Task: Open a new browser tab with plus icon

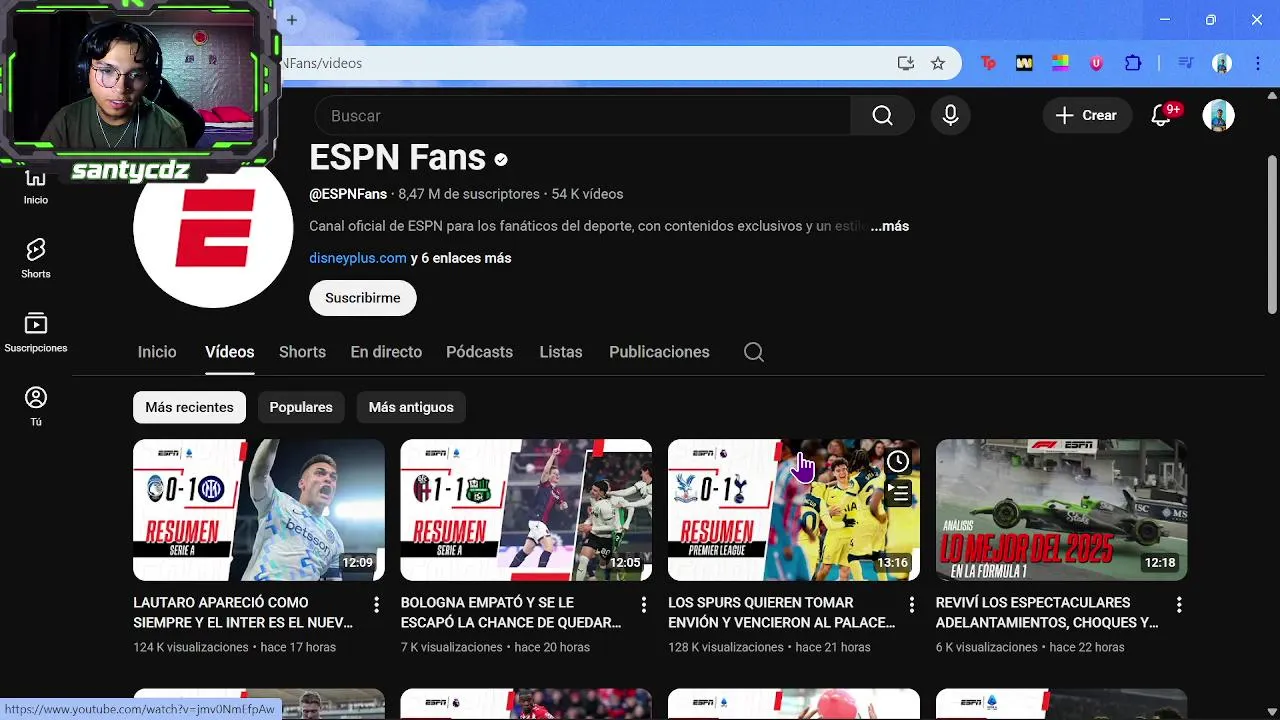Action: pyautogui.click(x=292, y=20)
